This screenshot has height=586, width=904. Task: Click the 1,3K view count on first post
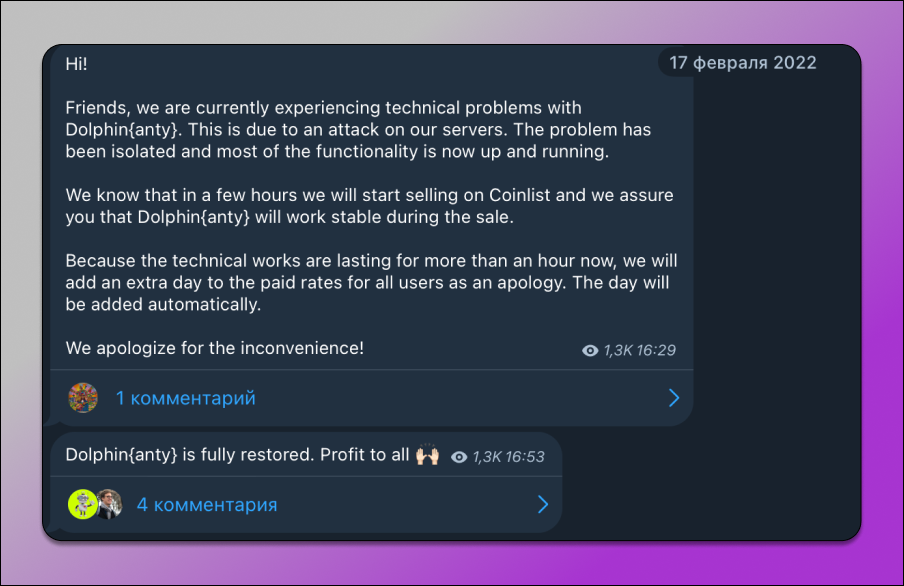click(x=618, y=351)
